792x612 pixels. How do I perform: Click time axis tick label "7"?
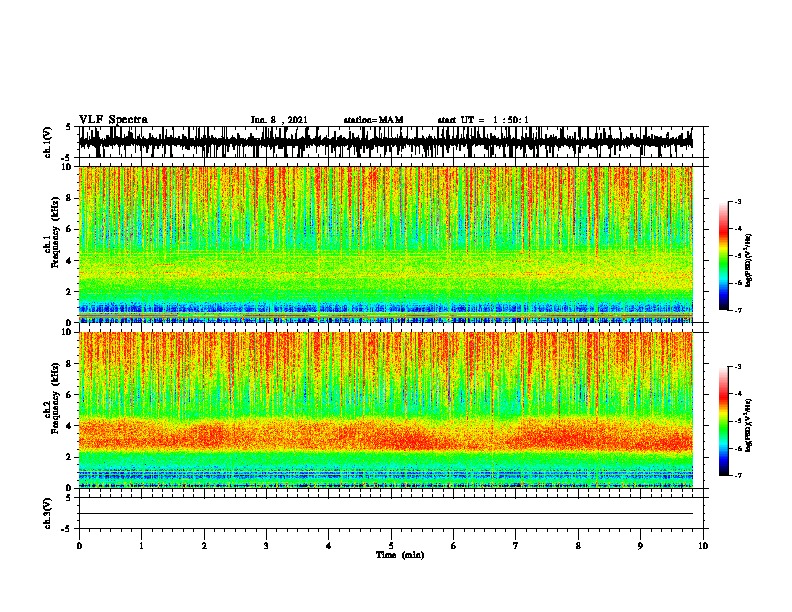[x=516, y=546]
